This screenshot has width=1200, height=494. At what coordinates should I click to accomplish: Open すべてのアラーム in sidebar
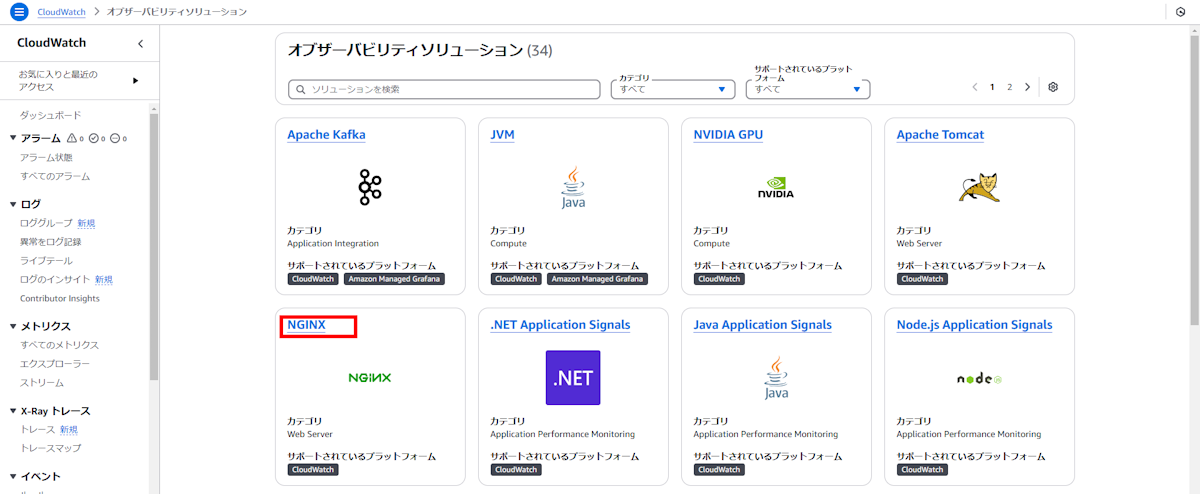click(55, 177)
